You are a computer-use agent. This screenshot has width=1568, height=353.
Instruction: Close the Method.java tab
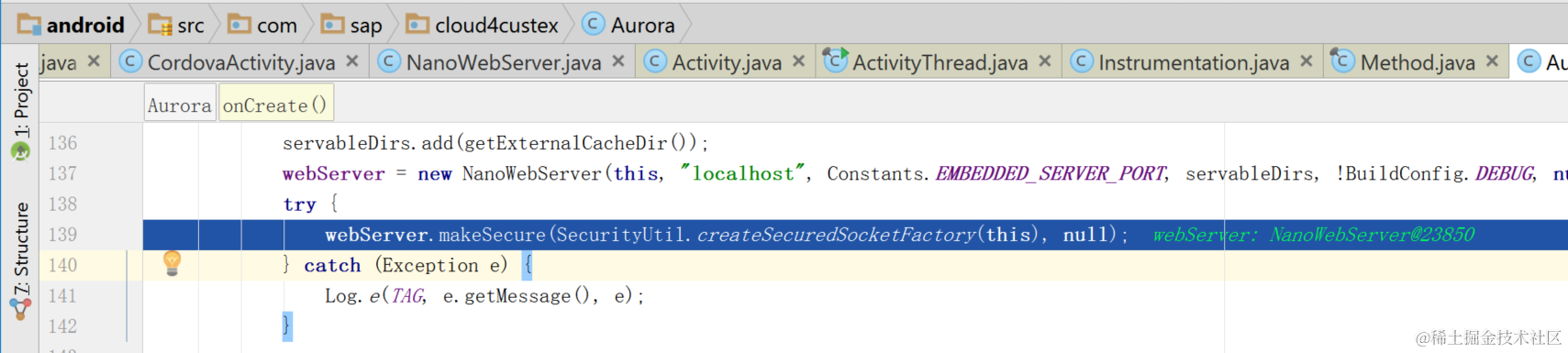[1492, 61]
